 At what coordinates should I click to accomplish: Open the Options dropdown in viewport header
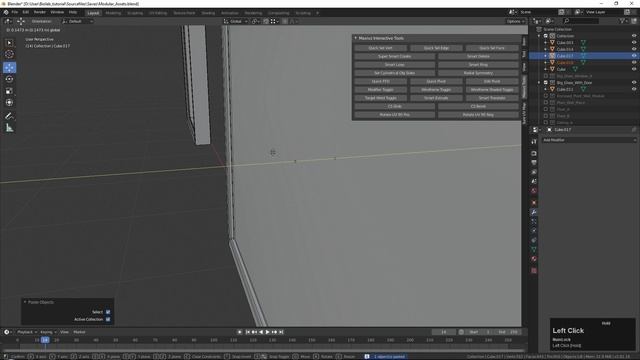coord(515,21)
